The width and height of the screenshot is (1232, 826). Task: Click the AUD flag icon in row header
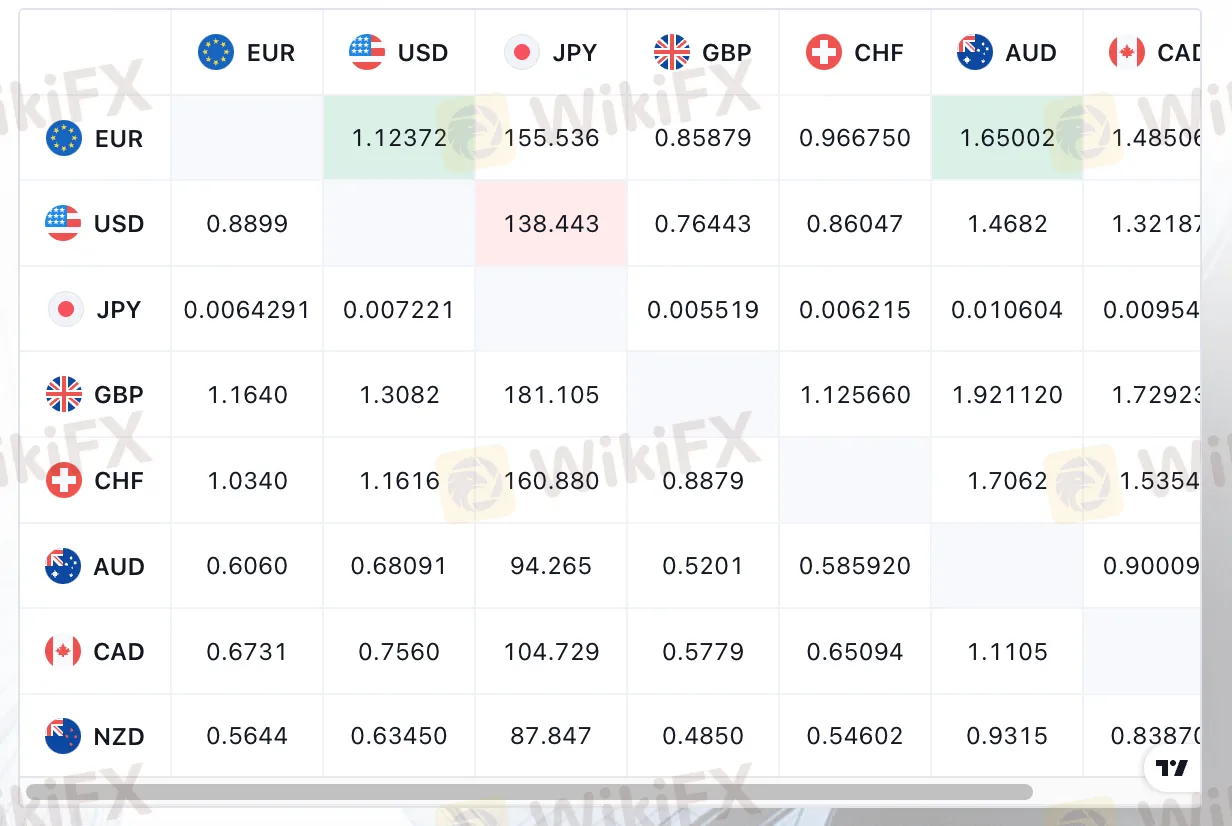(63, 566)
